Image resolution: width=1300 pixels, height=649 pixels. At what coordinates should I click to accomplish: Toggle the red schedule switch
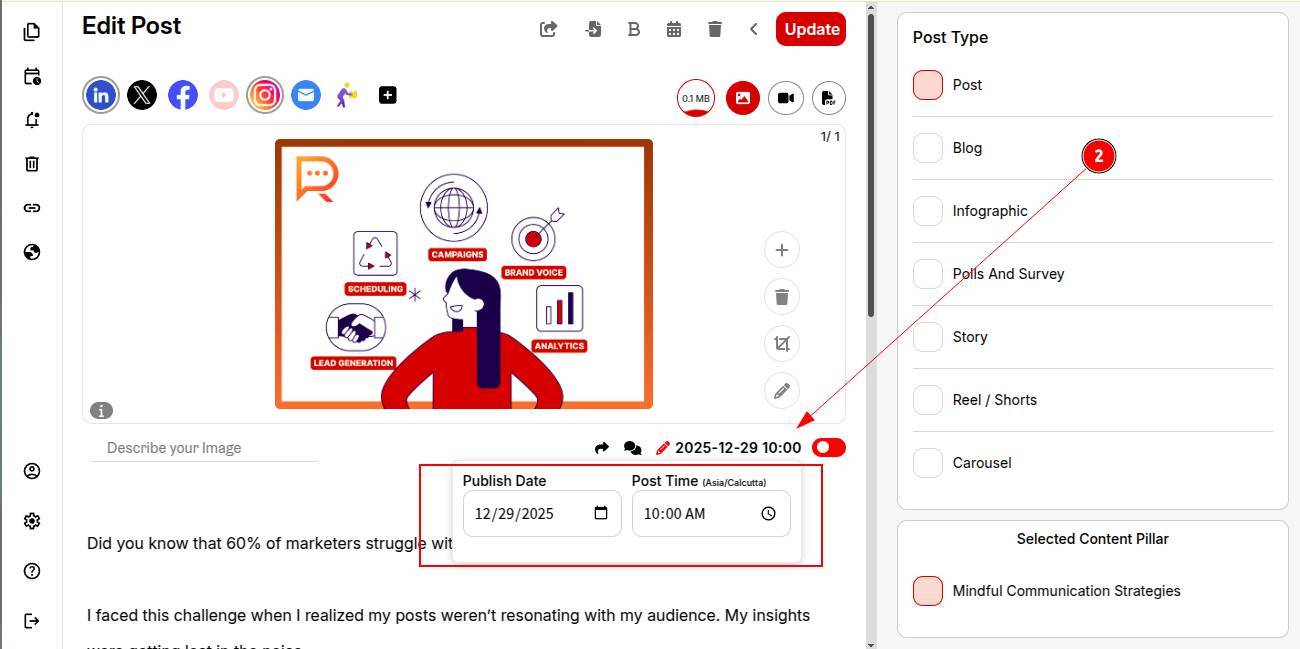point(829,447)
